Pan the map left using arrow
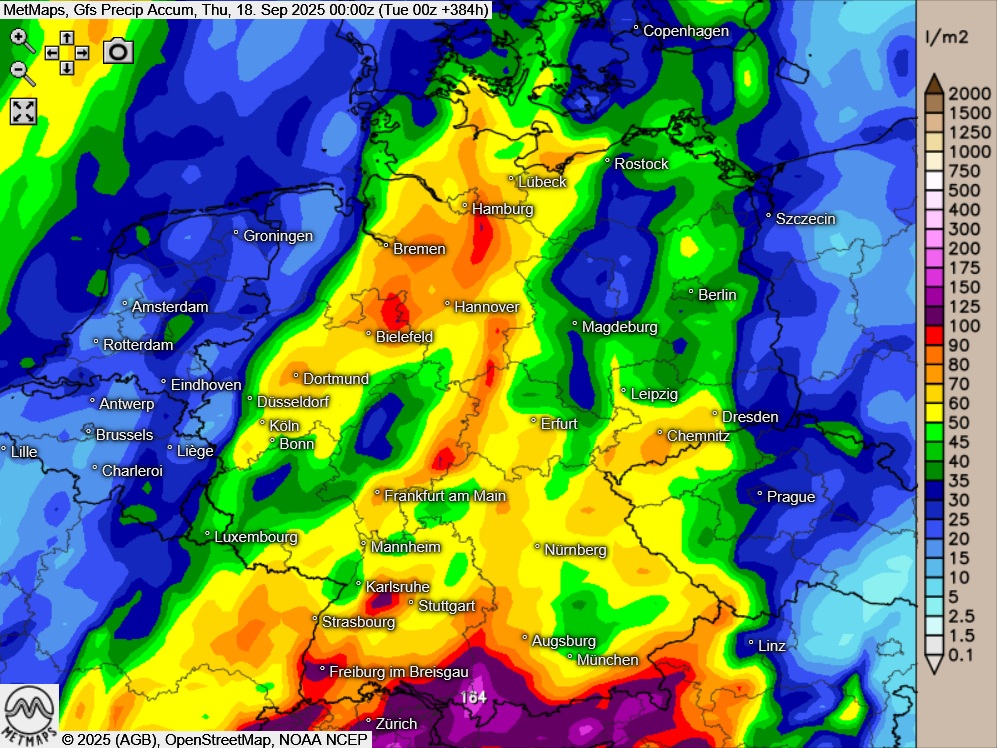The height and width of the screenshot is (748, 997). coord(52,52)
